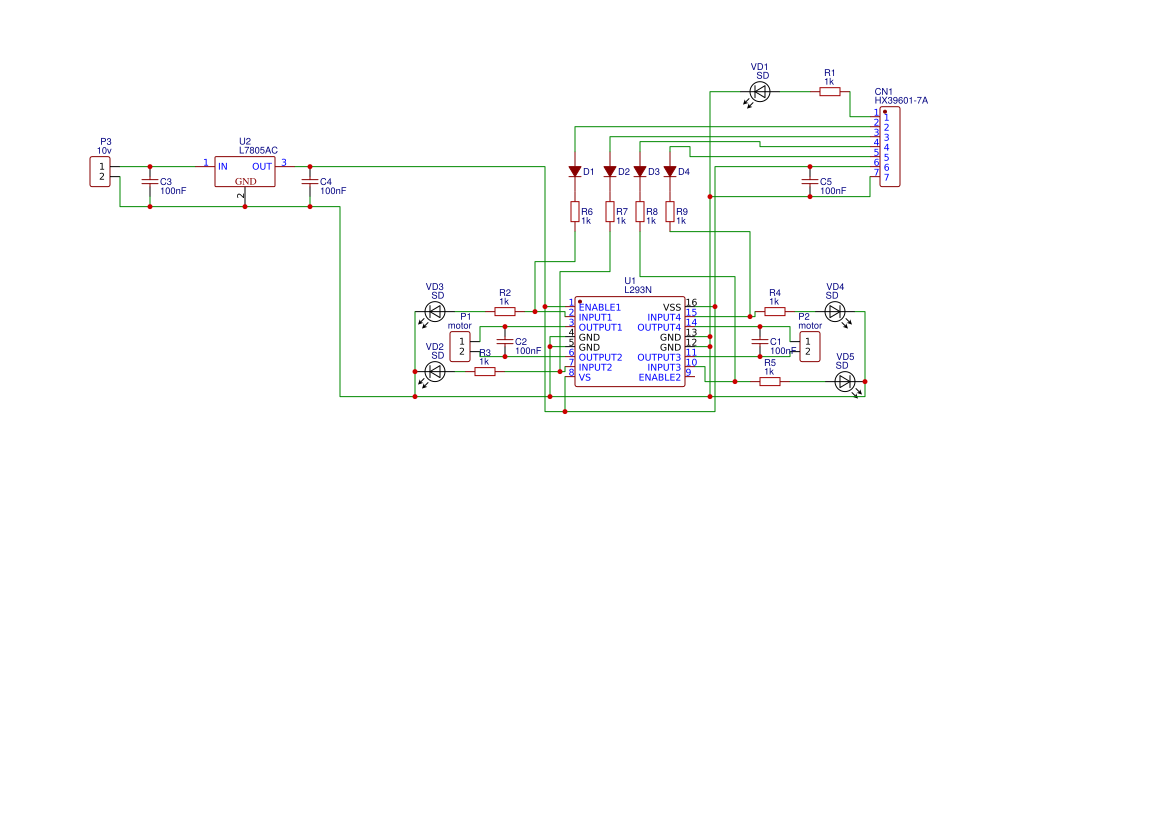Select capacitor C3 symbol
Image resolution: width=1169 pixels, height=827 pixels.
point(151,180)
